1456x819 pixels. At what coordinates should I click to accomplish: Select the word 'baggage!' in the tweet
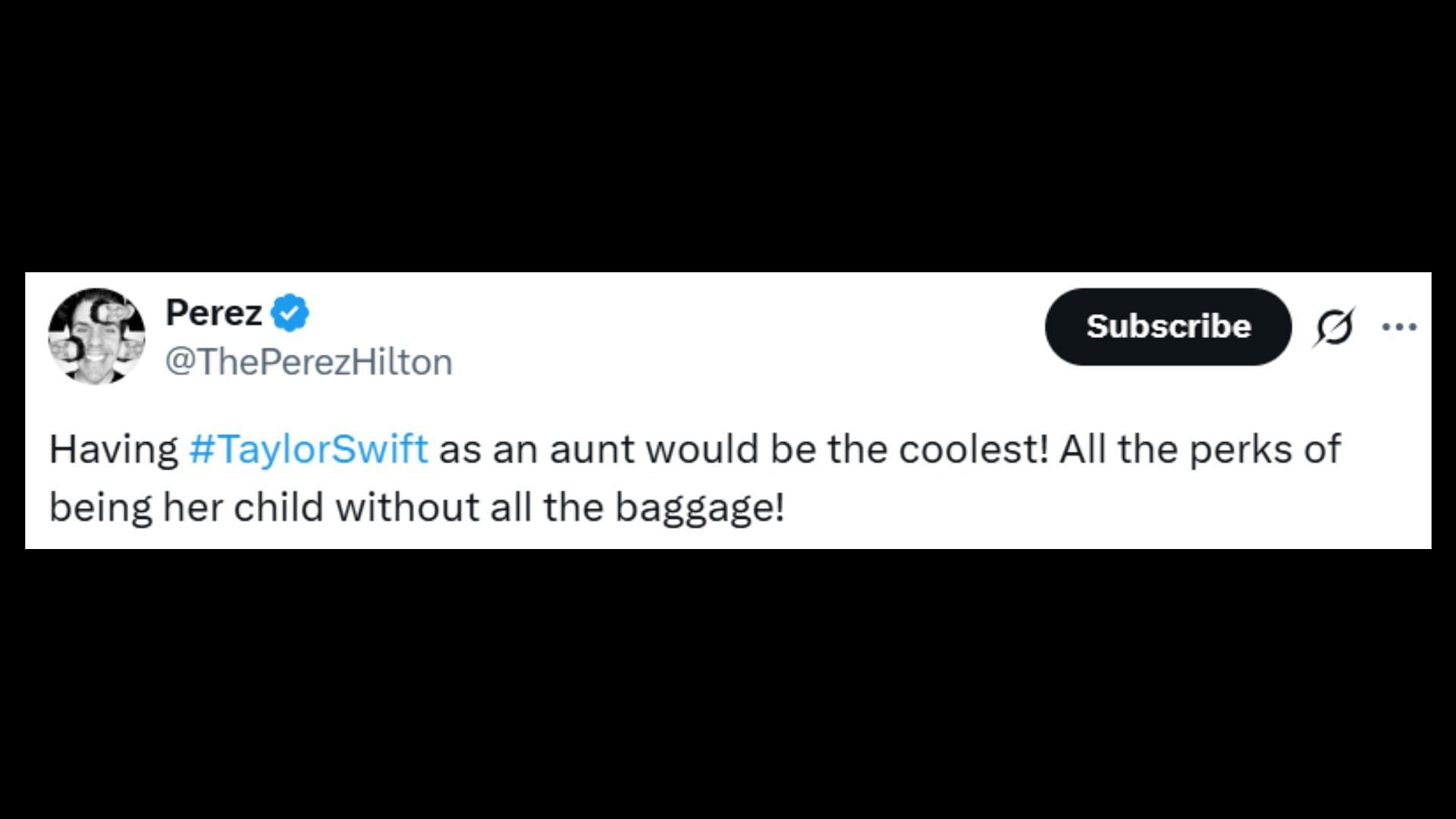click(699, 508)
